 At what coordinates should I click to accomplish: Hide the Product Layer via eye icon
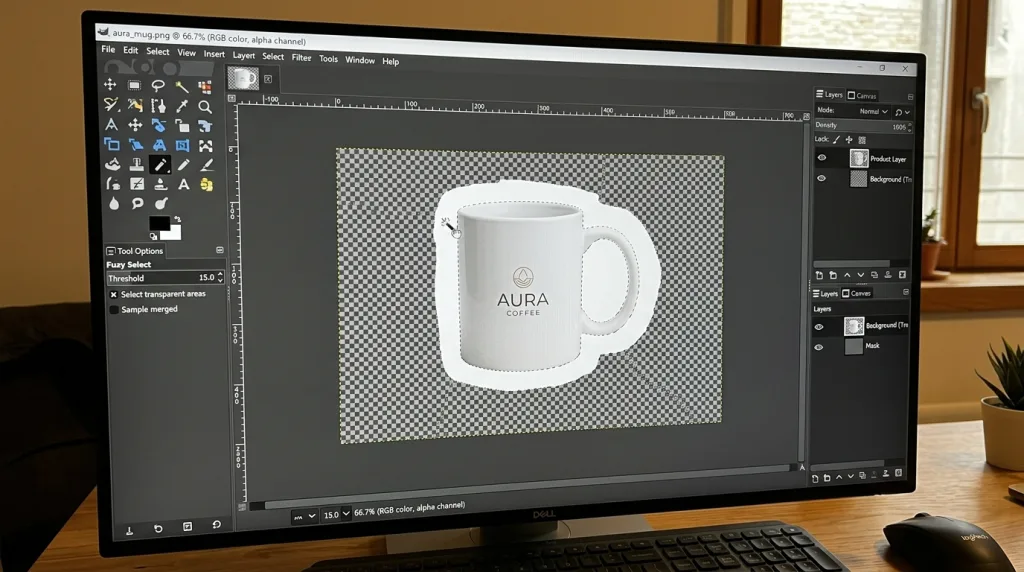(x=822, y=157)
